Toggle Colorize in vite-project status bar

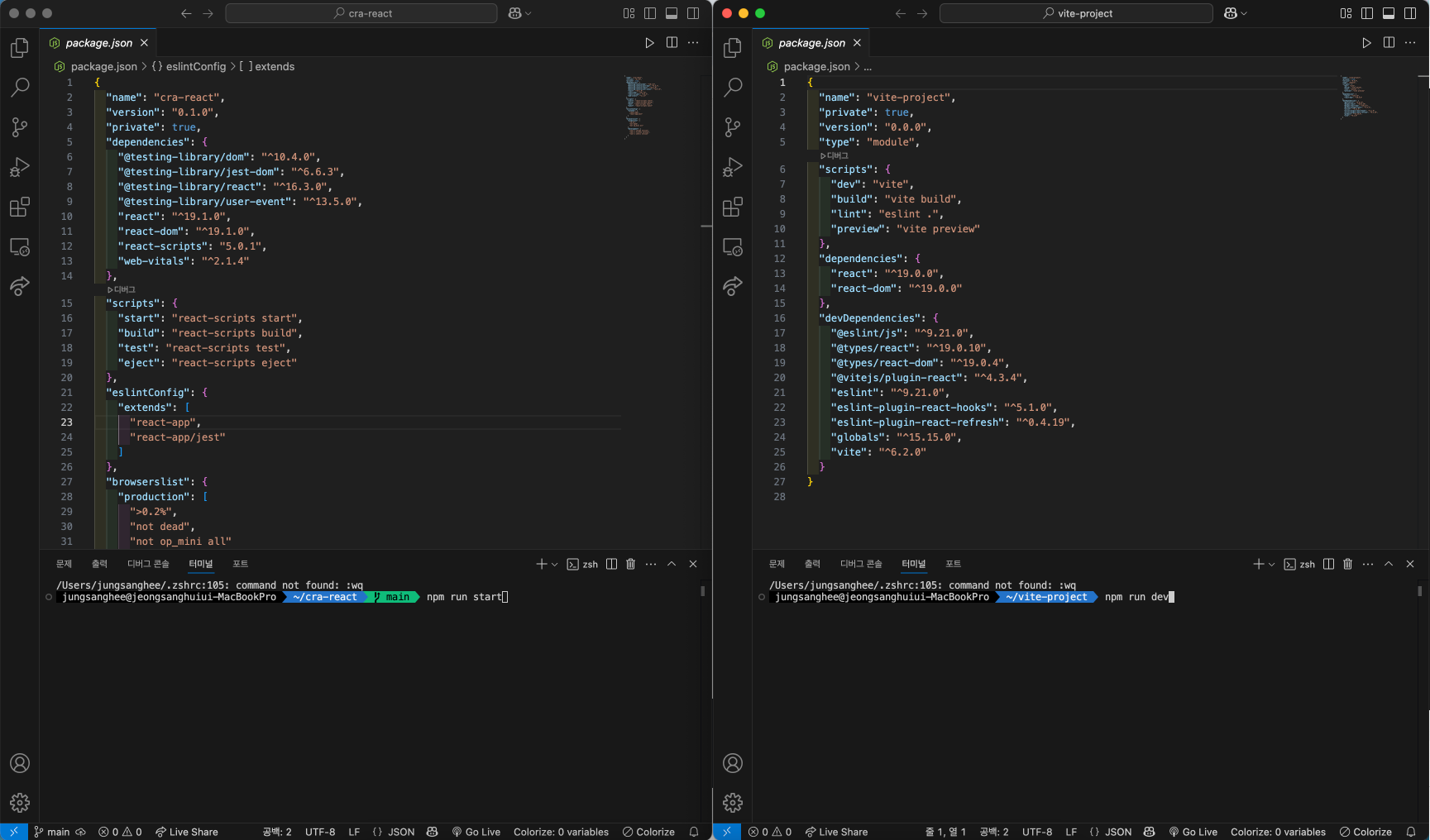click(x=1365, y=832)
